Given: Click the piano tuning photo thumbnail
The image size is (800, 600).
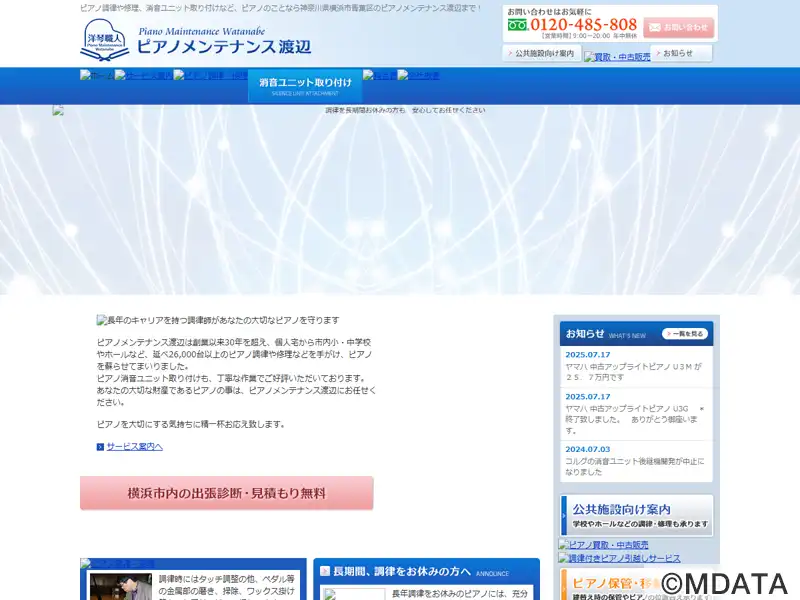Looking at the screenshot, I should click(x=122, y=586).
